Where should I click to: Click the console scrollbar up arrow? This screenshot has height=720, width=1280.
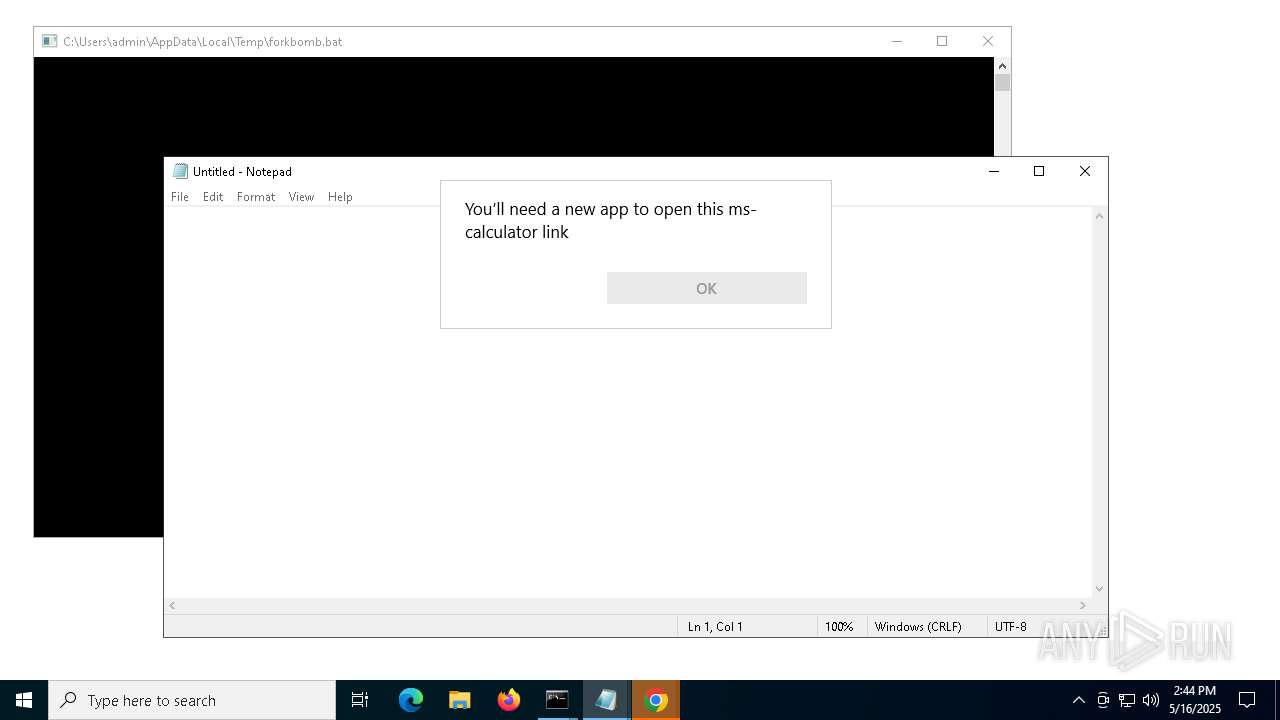pyautogui.click(x=1002, y=66)
